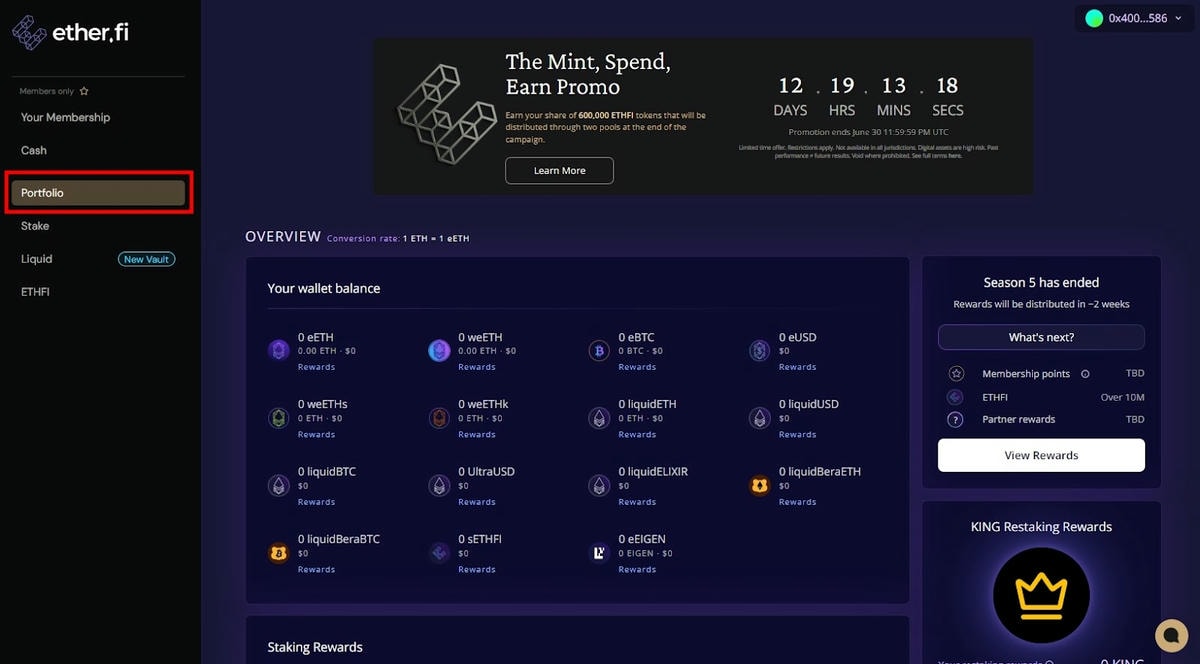The height and width of the screenshot is (664, 1200).
Task: Click the liquidBeraETH bear icon
Action: [759, 485]
